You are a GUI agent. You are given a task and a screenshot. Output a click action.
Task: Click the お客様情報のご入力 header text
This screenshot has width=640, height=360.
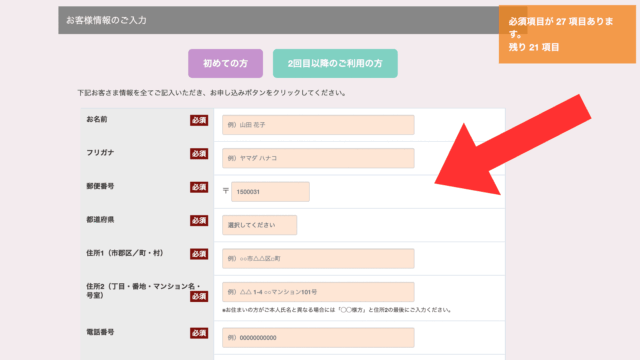(106, 20)
